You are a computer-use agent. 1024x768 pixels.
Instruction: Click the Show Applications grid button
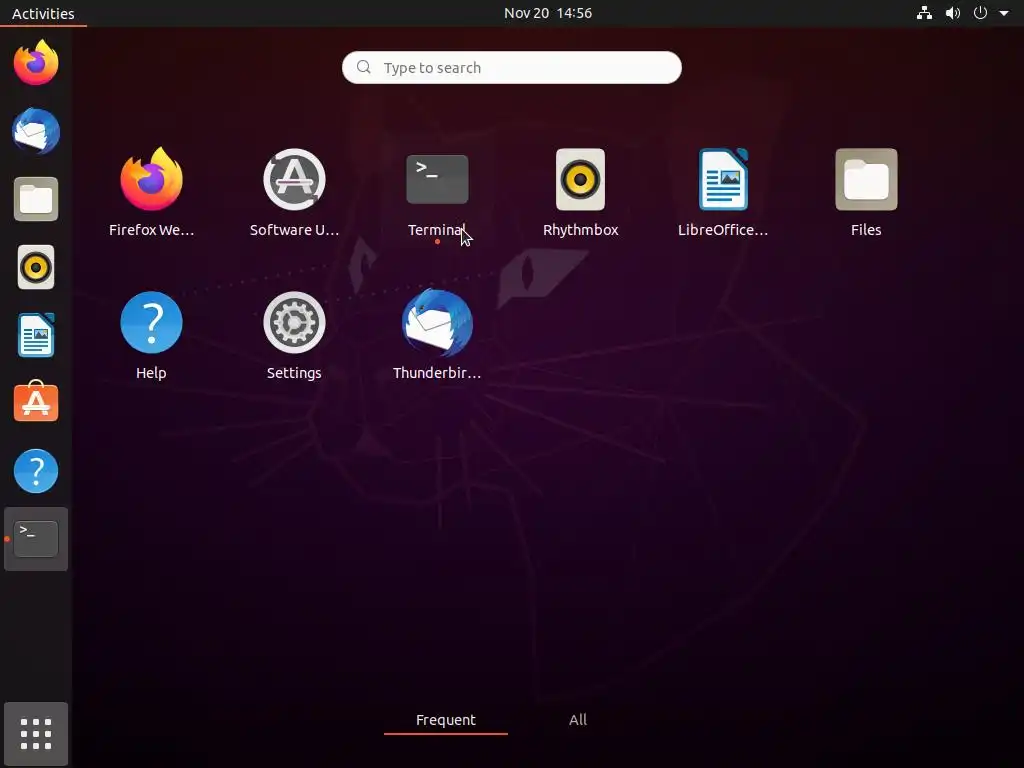(36, 734)
